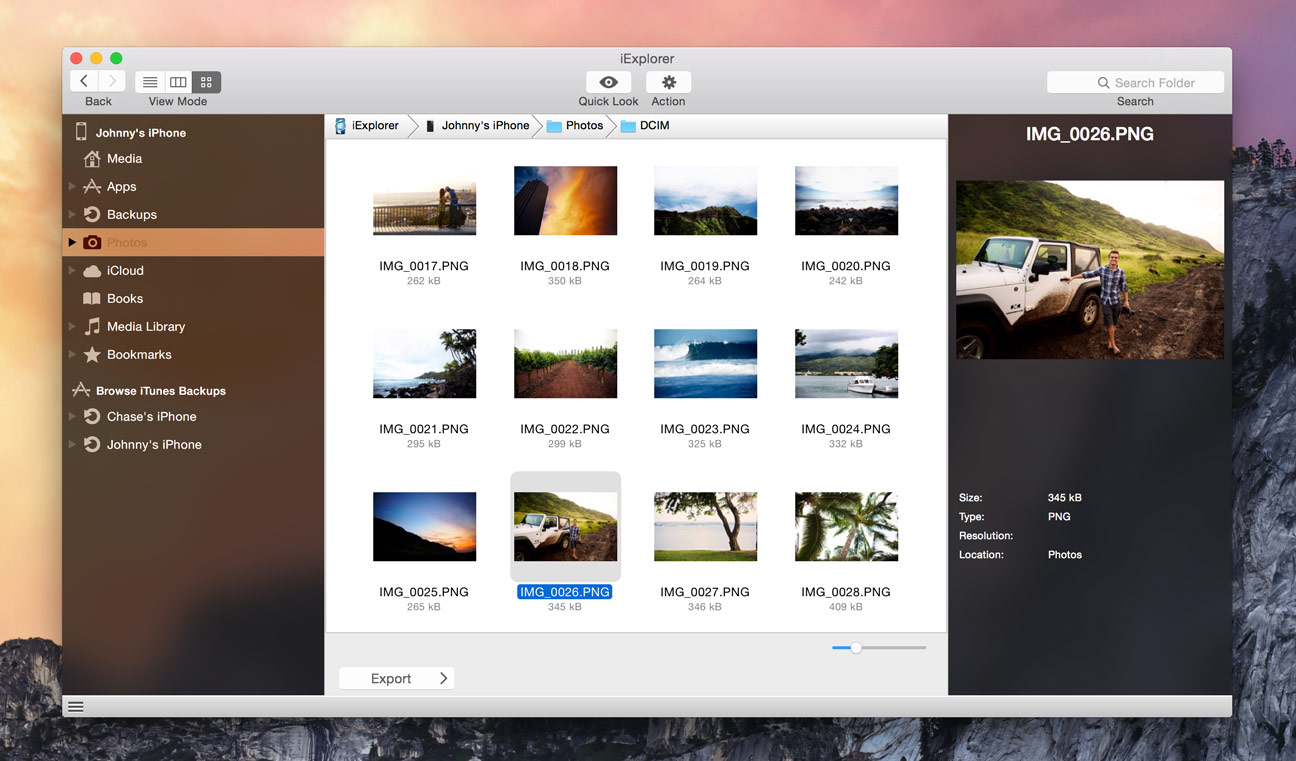Focus the Search Folder field
Screen dimensions: 1296x761
point(1135,83)
